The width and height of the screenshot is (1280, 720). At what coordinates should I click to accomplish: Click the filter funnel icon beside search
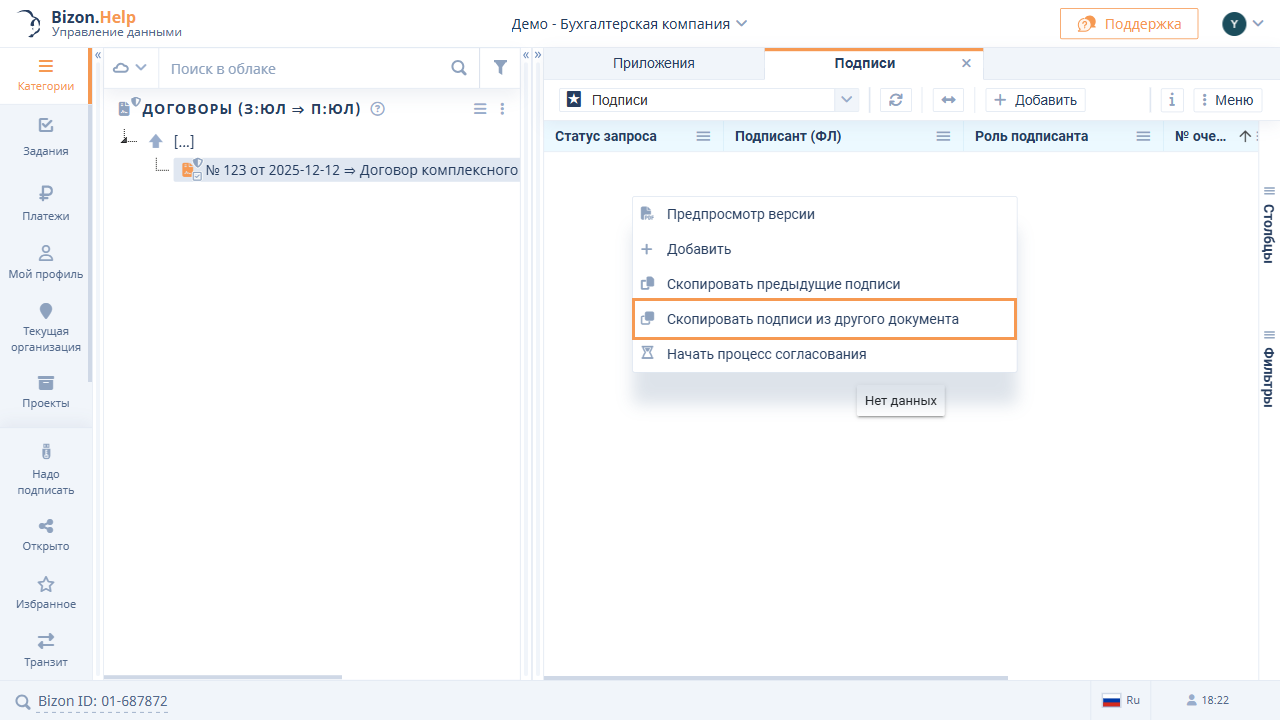point(500,68)
